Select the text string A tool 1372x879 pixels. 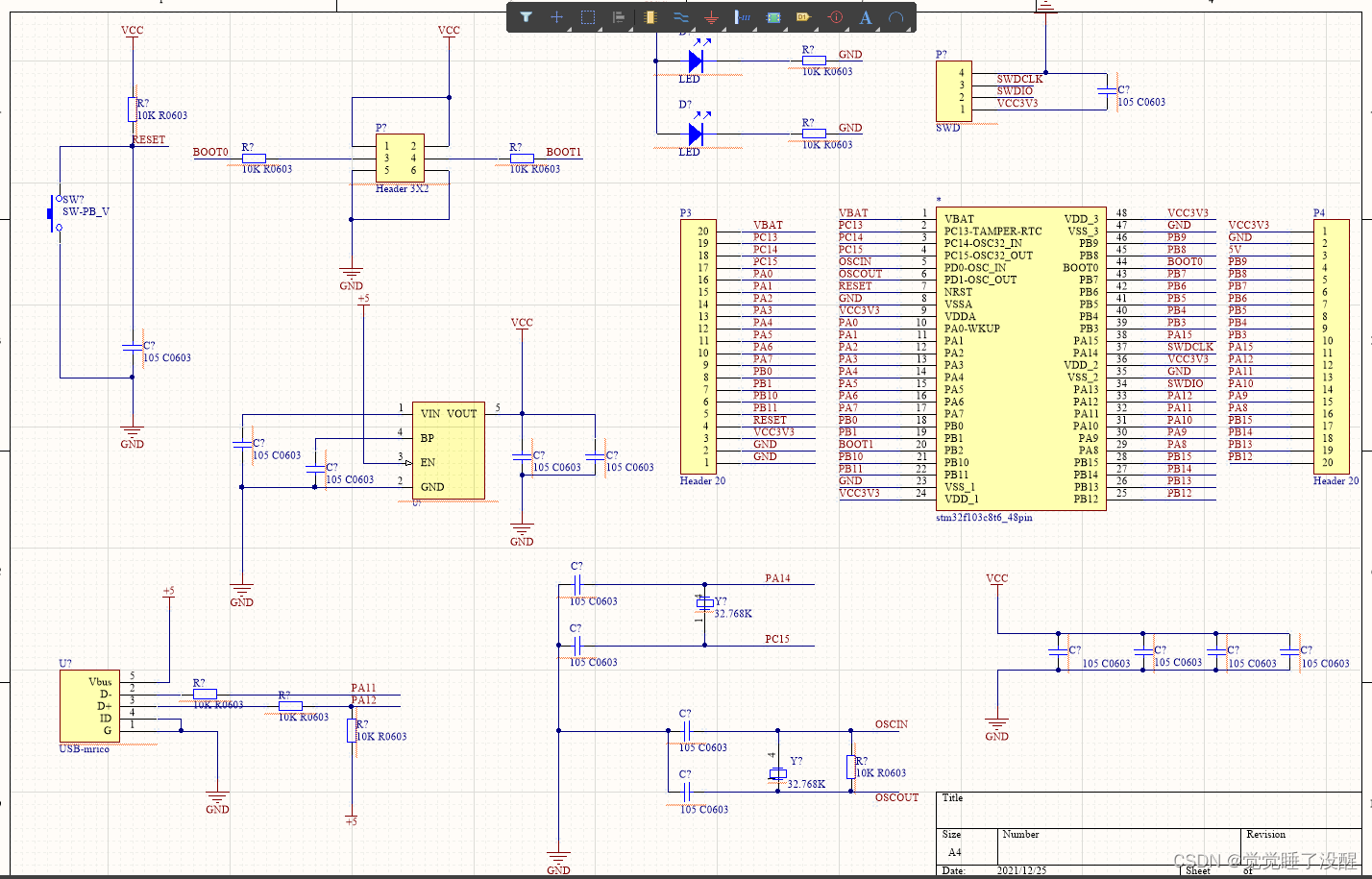[866, 17]
